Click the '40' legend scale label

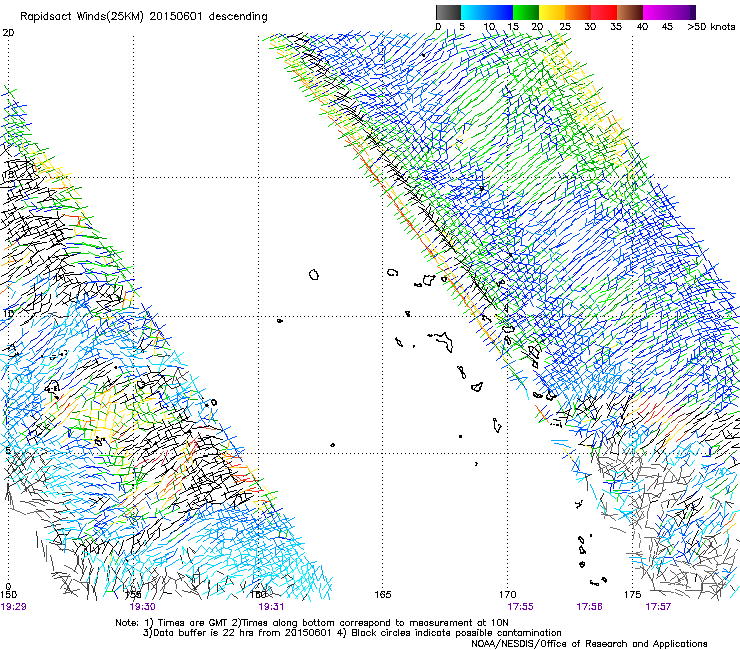pos(642,27)
